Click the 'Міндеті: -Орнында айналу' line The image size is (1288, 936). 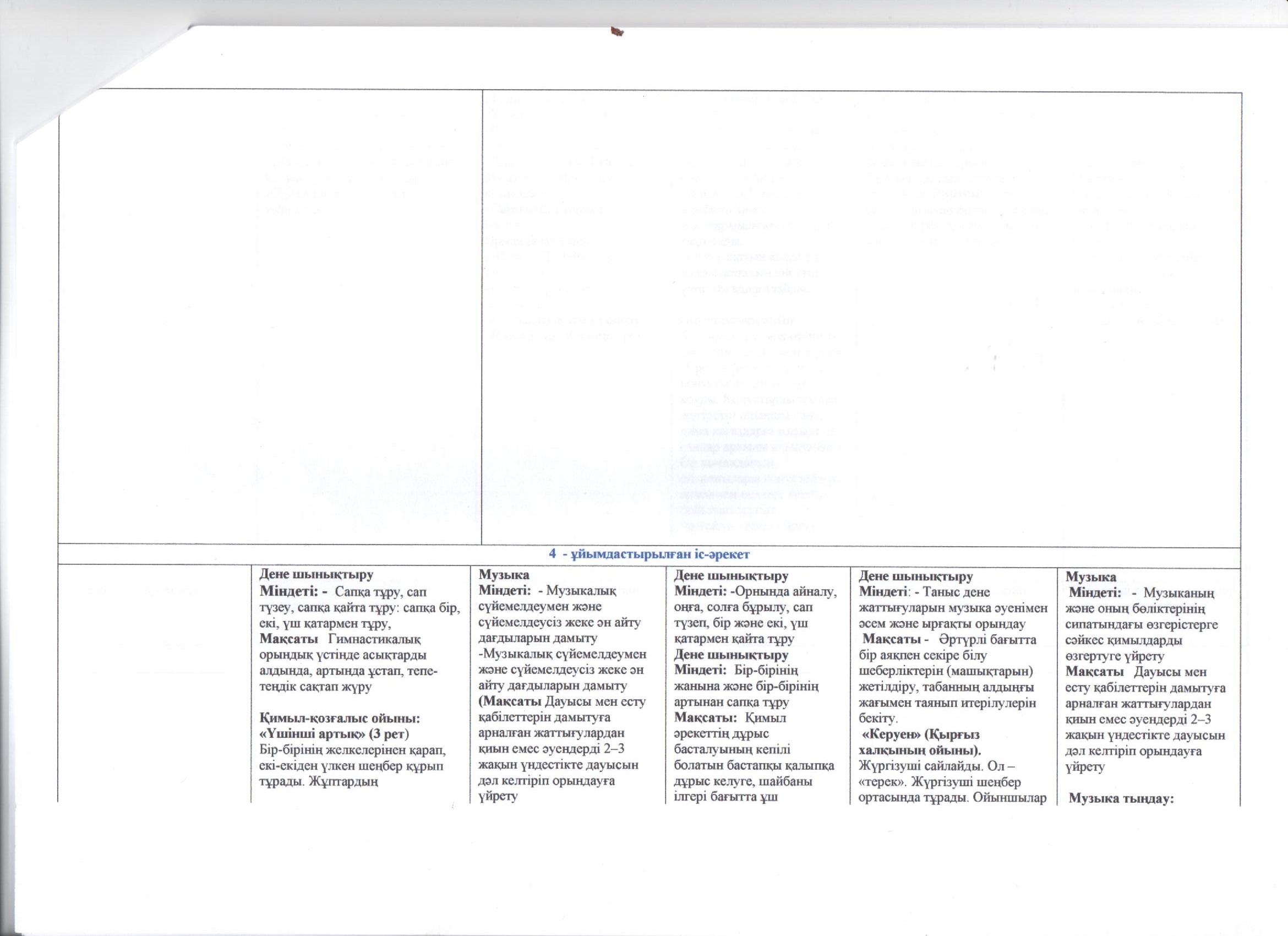tap(755, 591)
